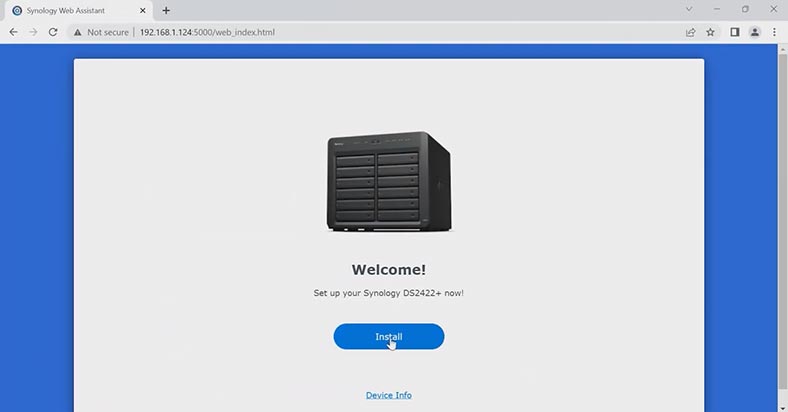Image resolution: width=788 pixels, height=412 pixels.
Task: Reload the Synology Web Assistant page
Action: pyautogui.click(x=53, y=32)
